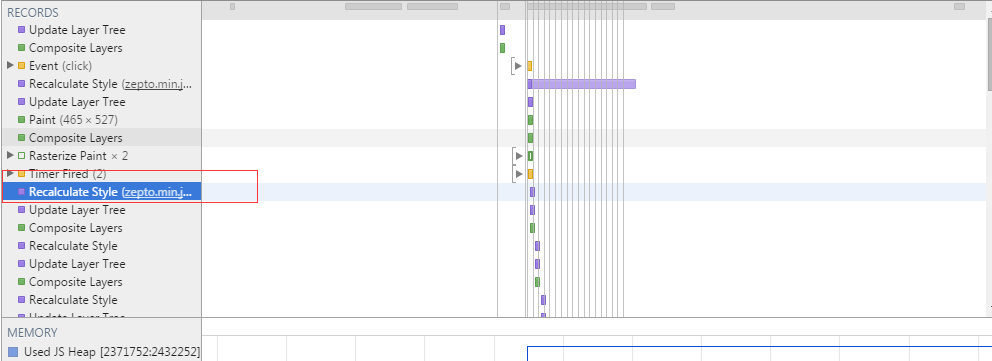Screen dimensions: 992x361
Task: Toggle the Used JS Heap checkbox
Action: tap(13, 352)
